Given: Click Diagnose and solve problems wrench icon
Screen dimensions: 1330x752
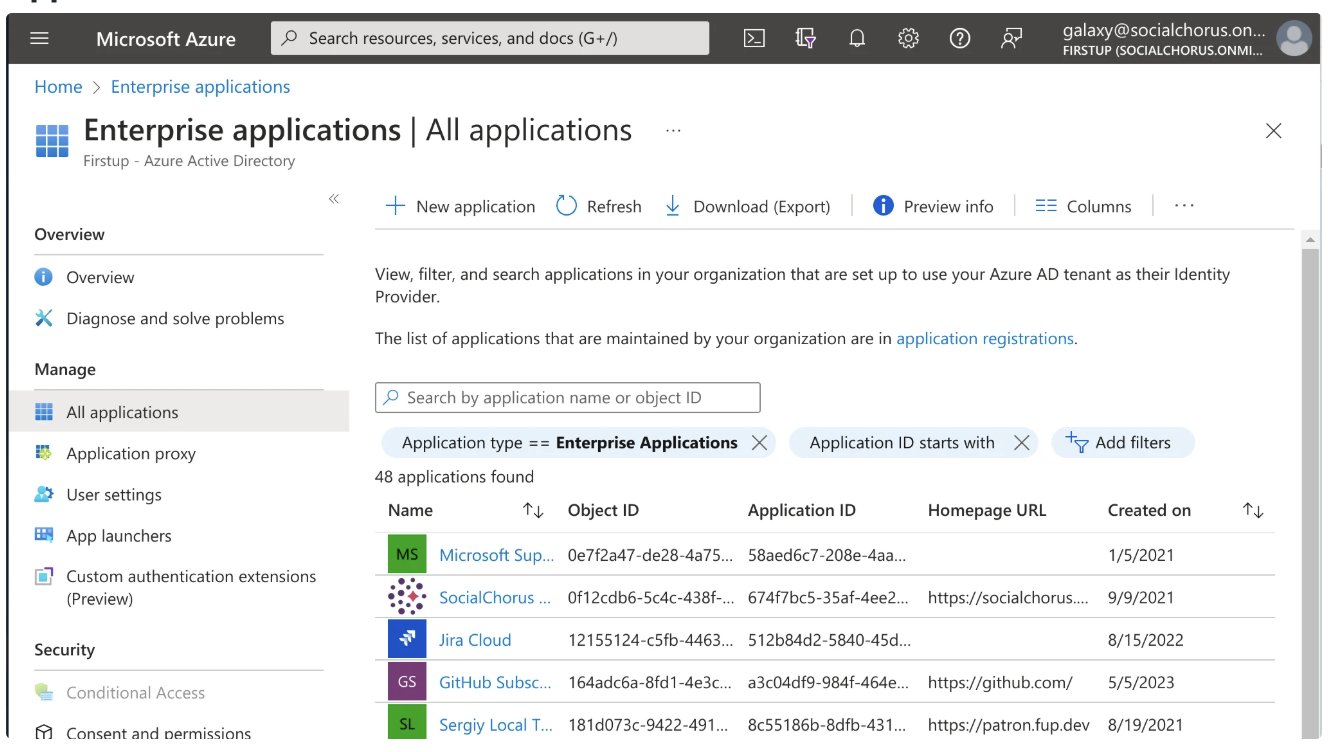Looking at the screenshot, I should [x=43, y=318].
